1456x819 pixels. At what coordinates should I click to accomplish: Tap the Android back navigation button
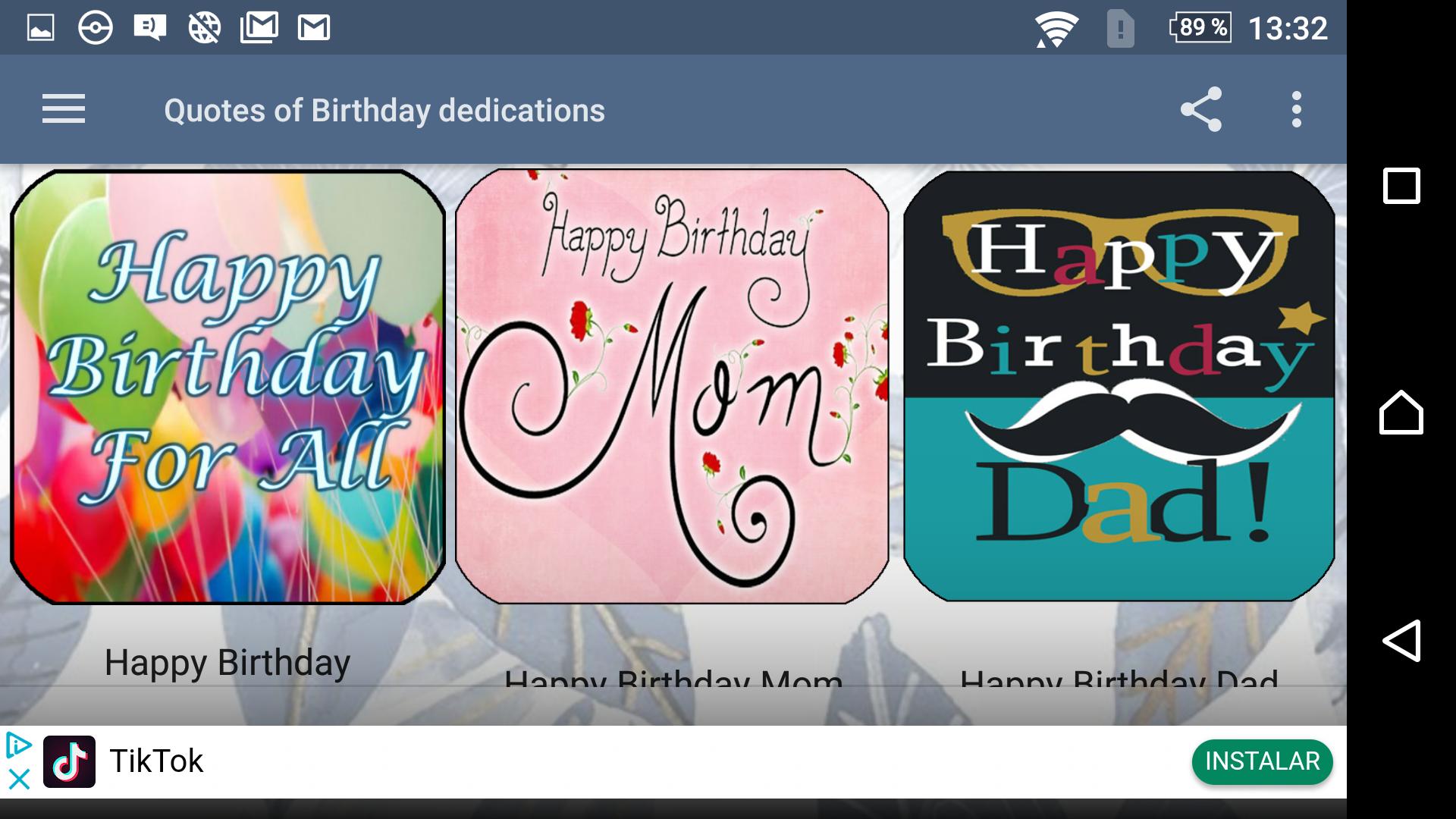click(1401, 641)
